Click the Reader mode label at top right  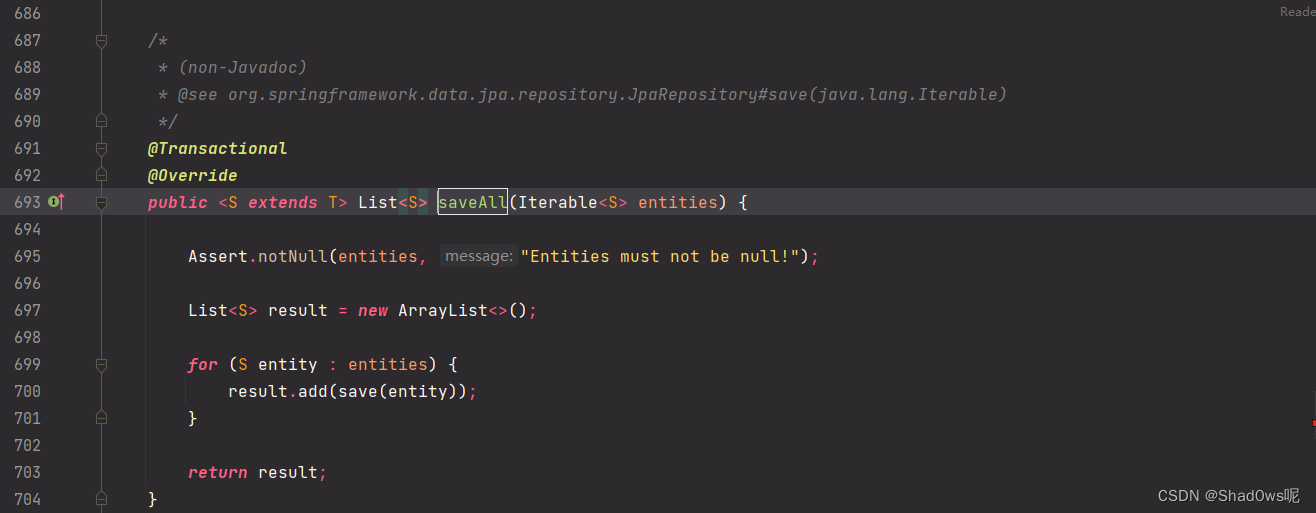(x=1297, y=12)
